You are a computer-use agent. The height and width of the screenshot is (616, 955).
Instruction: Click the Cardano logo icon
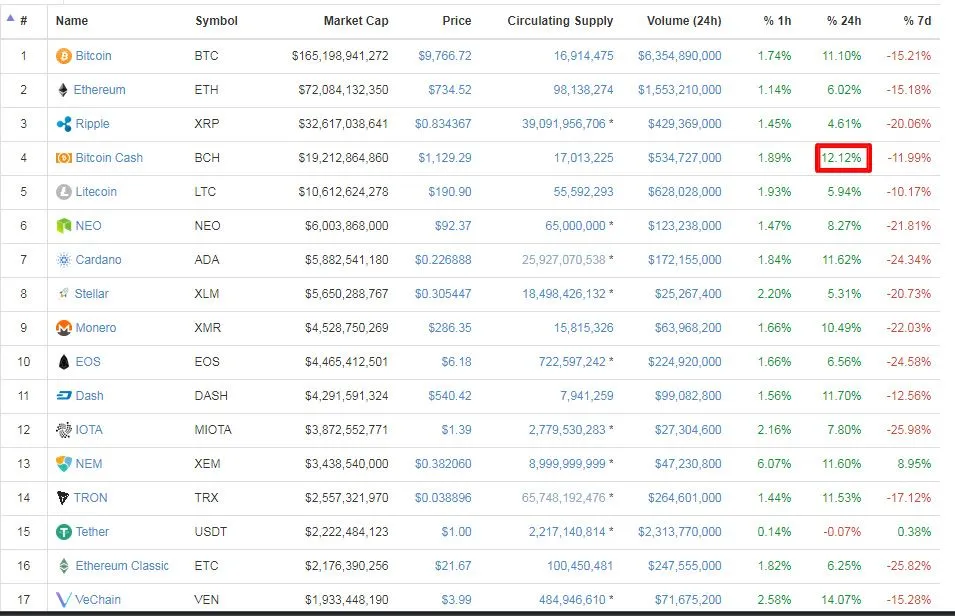63,260
